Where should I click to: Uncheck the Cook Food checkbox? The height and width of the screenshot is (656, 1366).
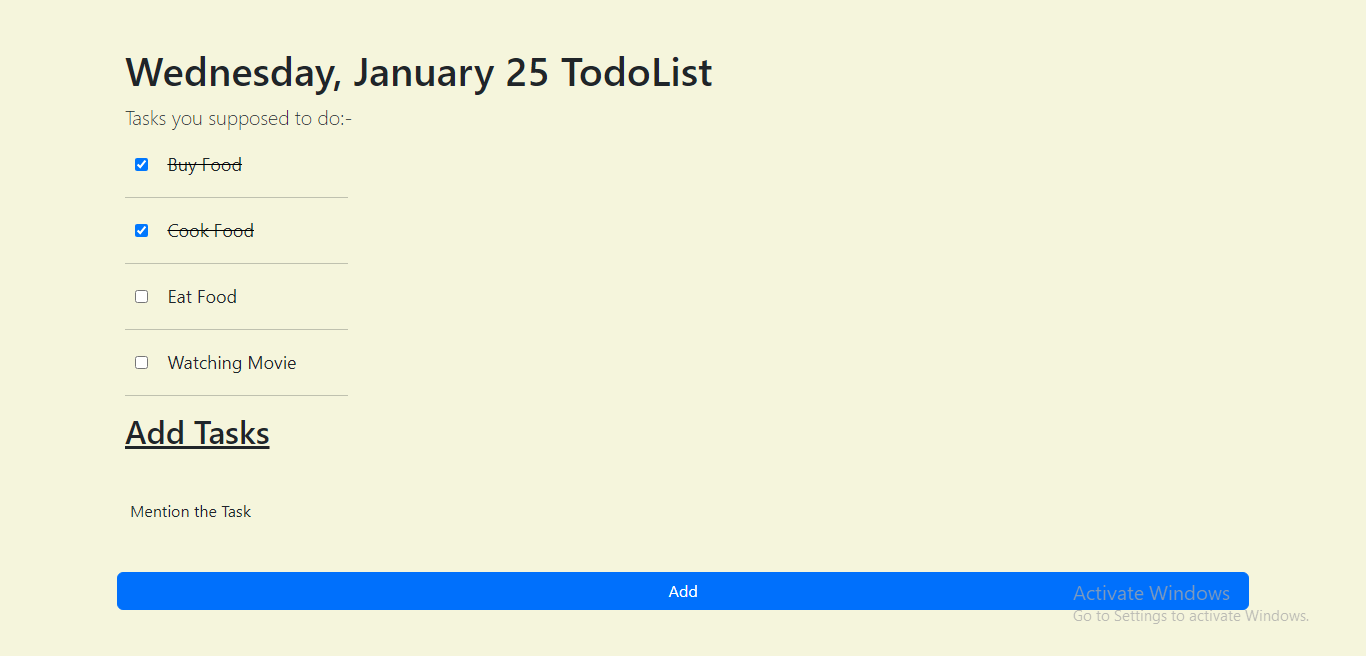(x=142, y=231)
